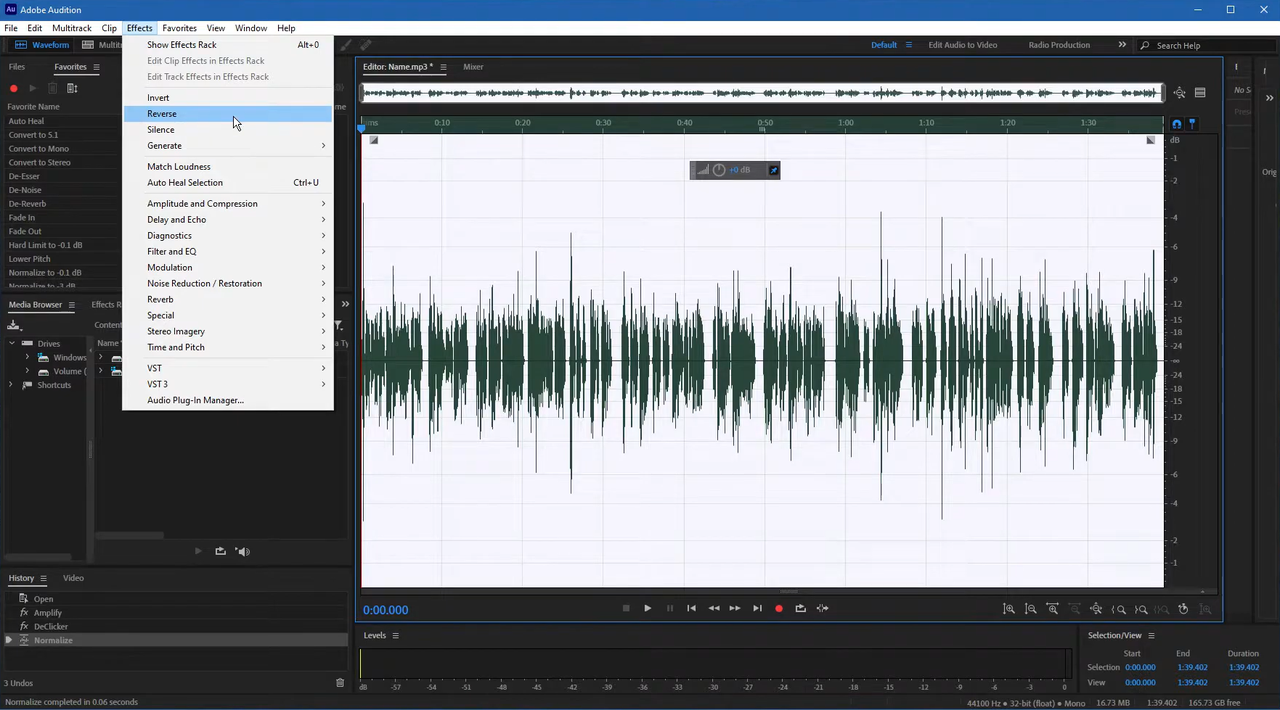Switch to the Radio Production workspace
This screenshot has width=1280, height=710.
1058,45
